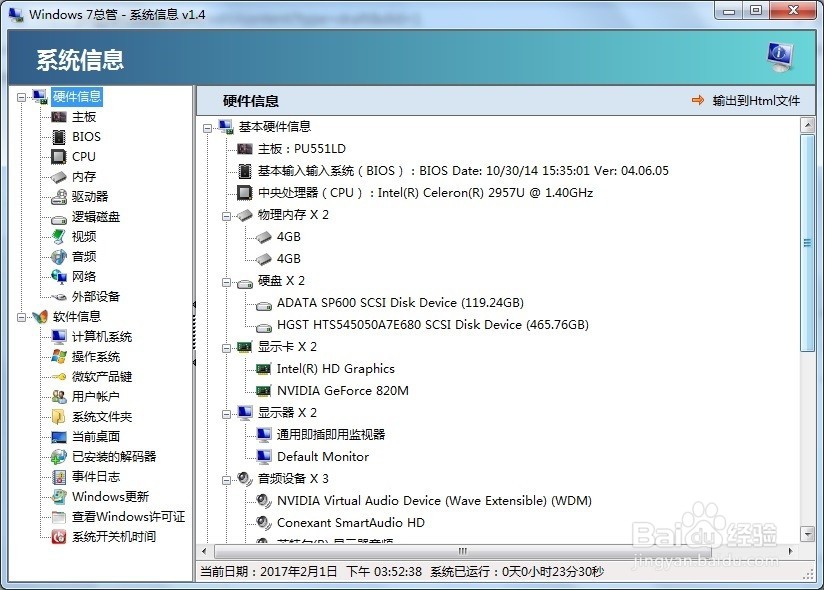Click the info monitor icon in header

click(779, 57)
